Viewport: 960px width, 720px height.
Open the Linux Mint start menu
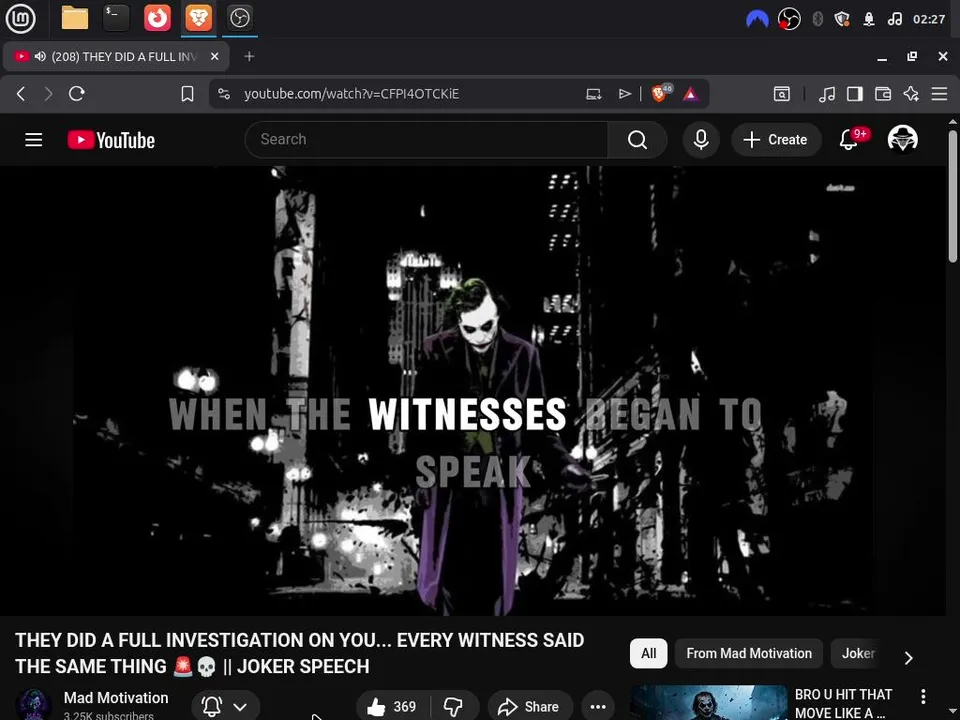[x=21, y=18]
